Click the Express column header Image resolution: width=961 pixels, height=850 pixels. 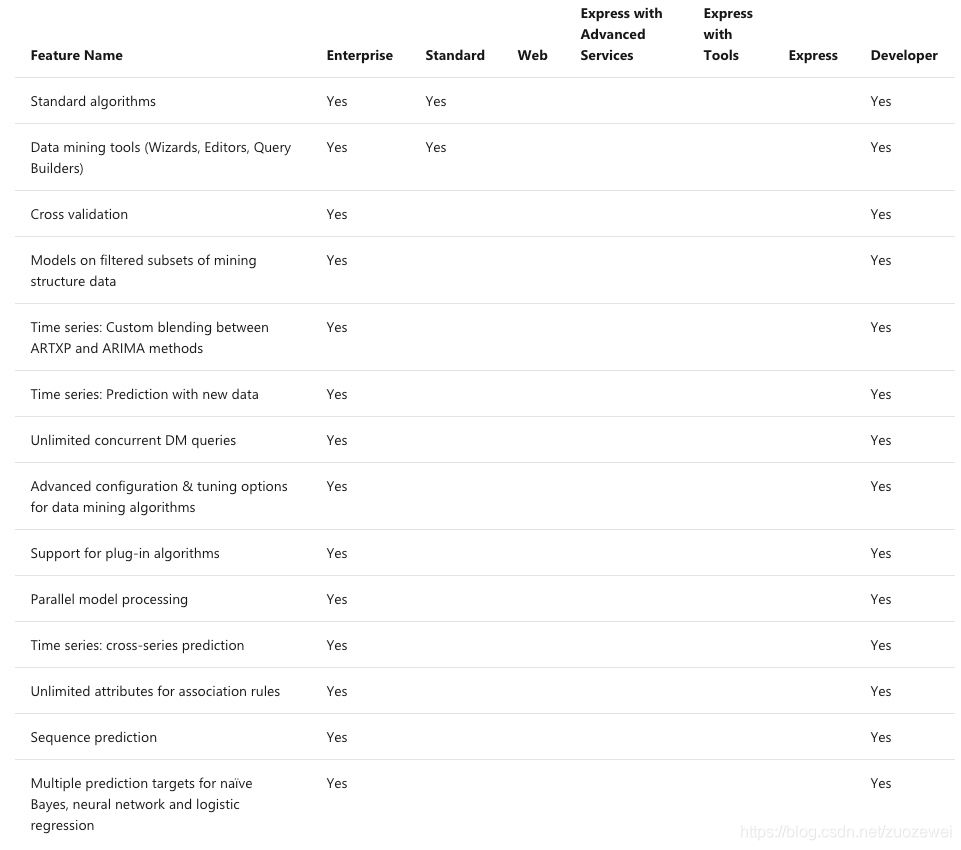coord(812,55)
